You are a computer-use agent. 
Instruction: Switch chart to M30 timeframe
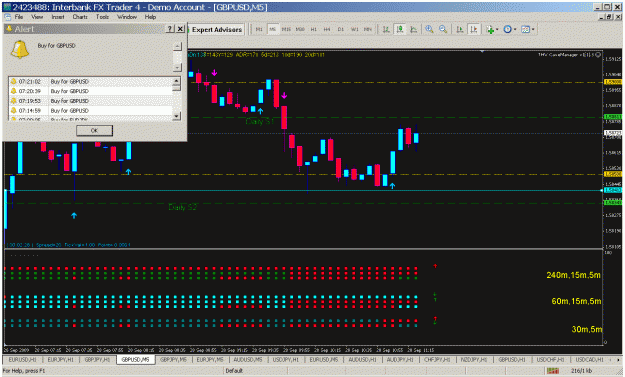pos(300,29)
